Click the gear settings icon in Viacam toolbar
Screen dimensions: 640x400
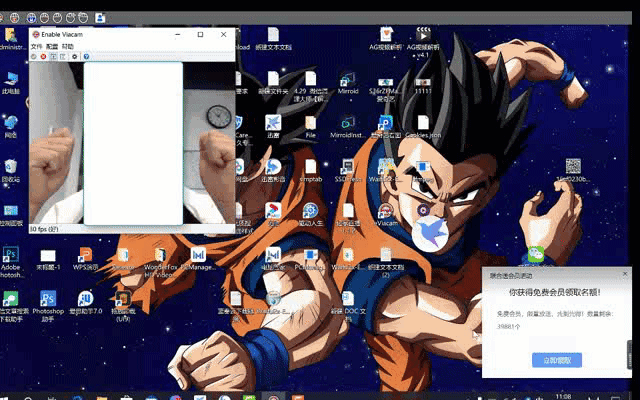74,56
